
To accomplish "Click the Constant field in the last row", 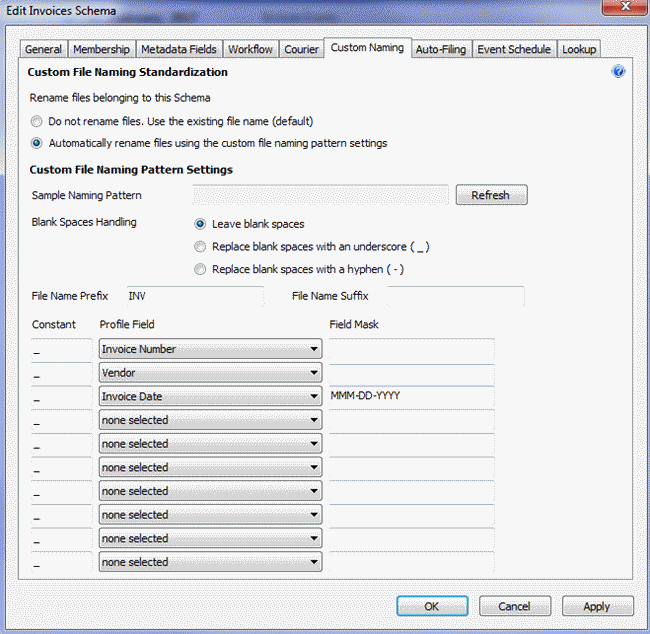I will (x=62, y=562).
